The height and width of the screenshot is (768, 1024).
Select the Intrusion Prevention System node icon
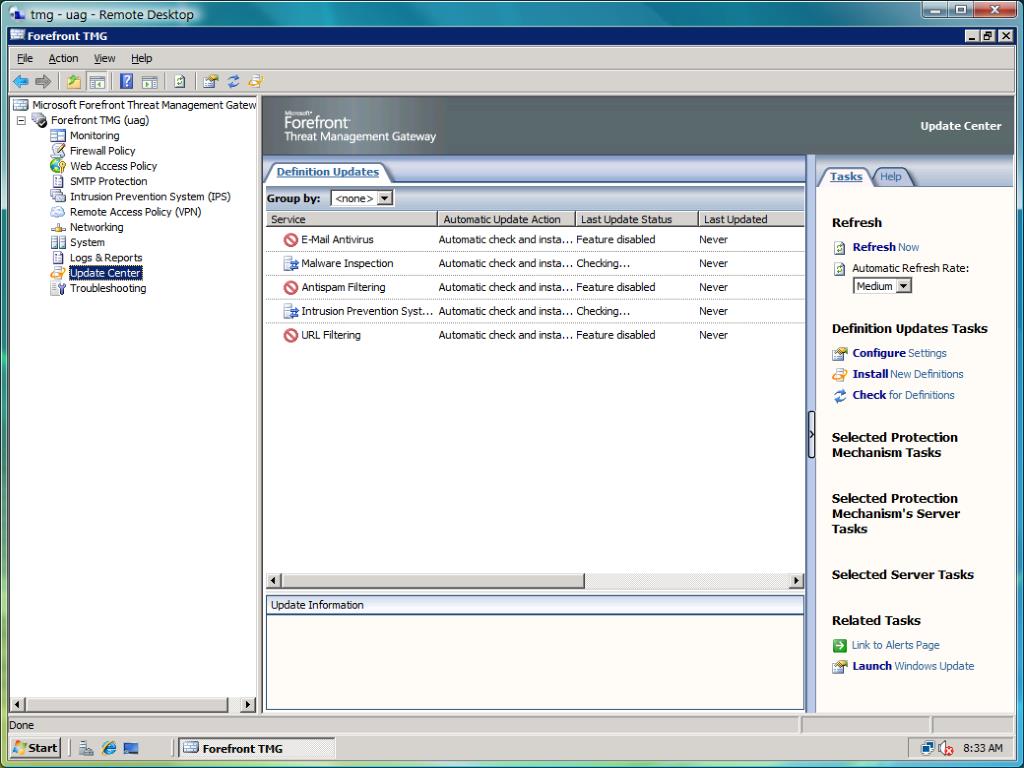tap(58, 197)
